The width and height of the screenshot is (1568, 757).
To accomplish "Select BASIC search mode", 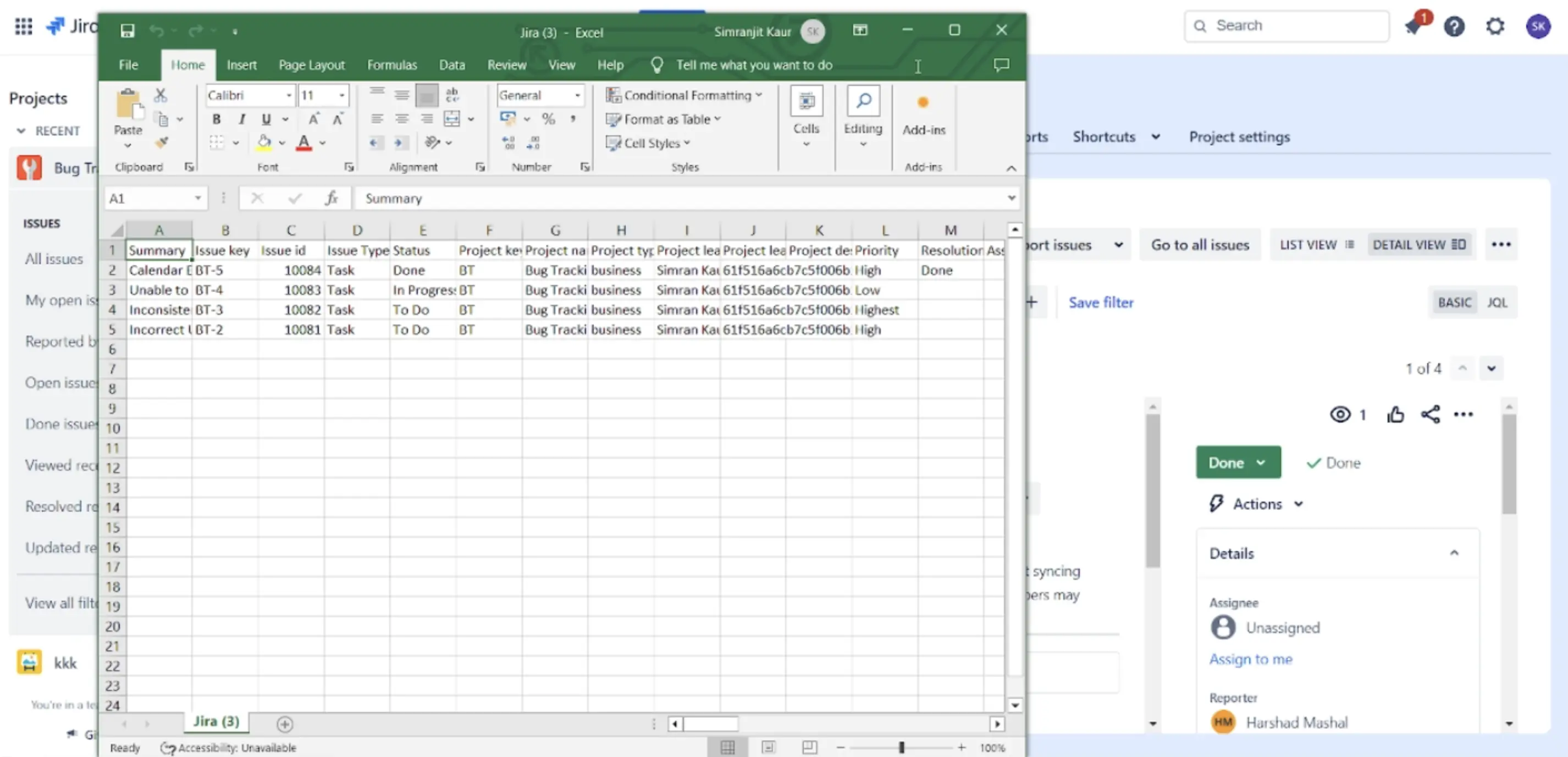I will [1454, 303].
